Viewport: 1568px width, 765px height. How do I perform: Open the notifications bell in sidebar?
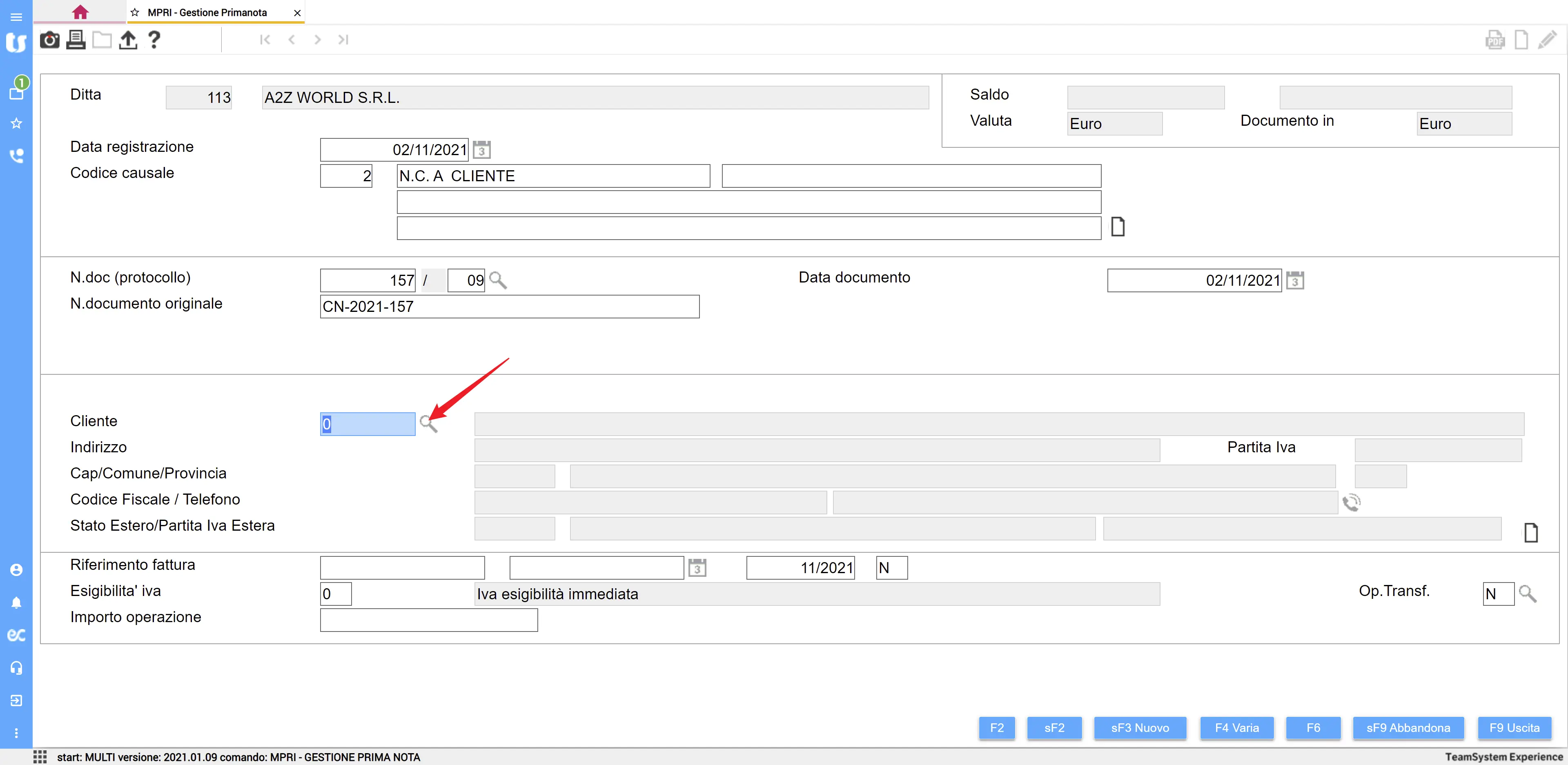(x=16, y=603)
